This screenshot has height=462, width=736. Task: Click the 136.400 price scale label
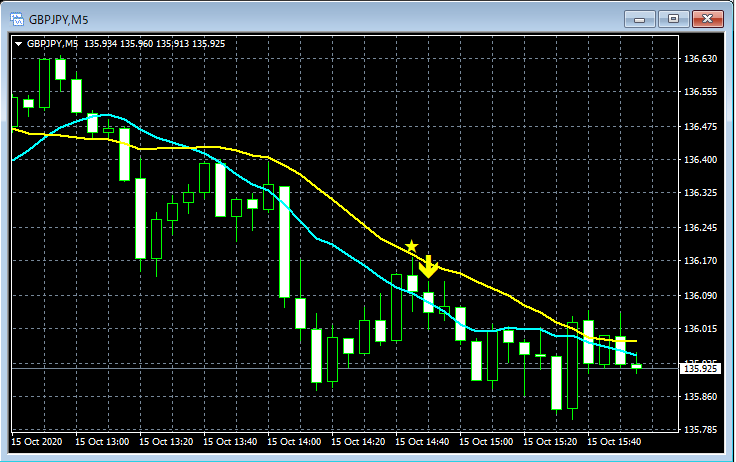tap(700, 160)
